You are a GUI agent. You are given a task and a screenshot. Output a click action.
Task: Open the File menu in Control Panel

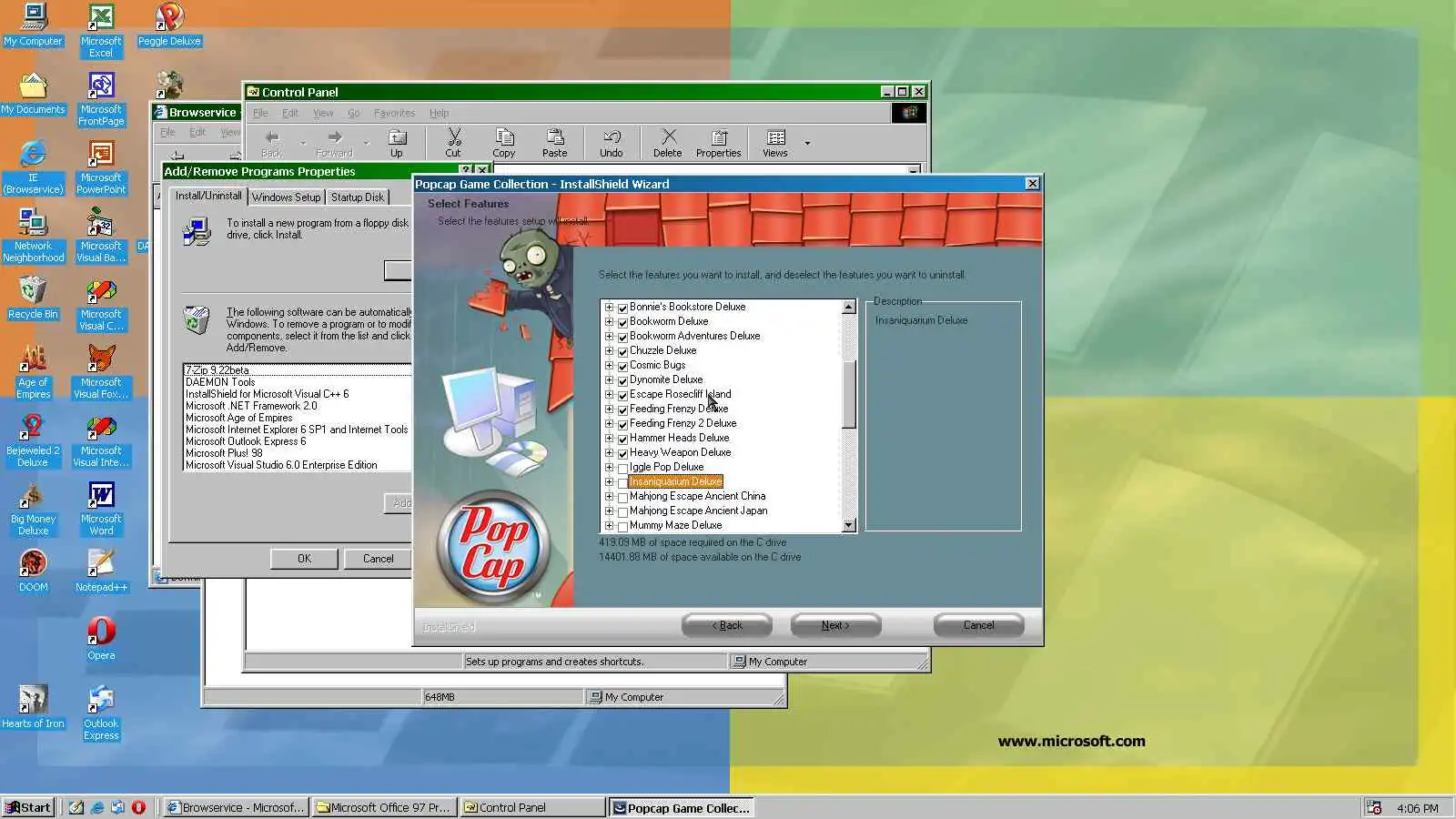[x=260, y=113]
